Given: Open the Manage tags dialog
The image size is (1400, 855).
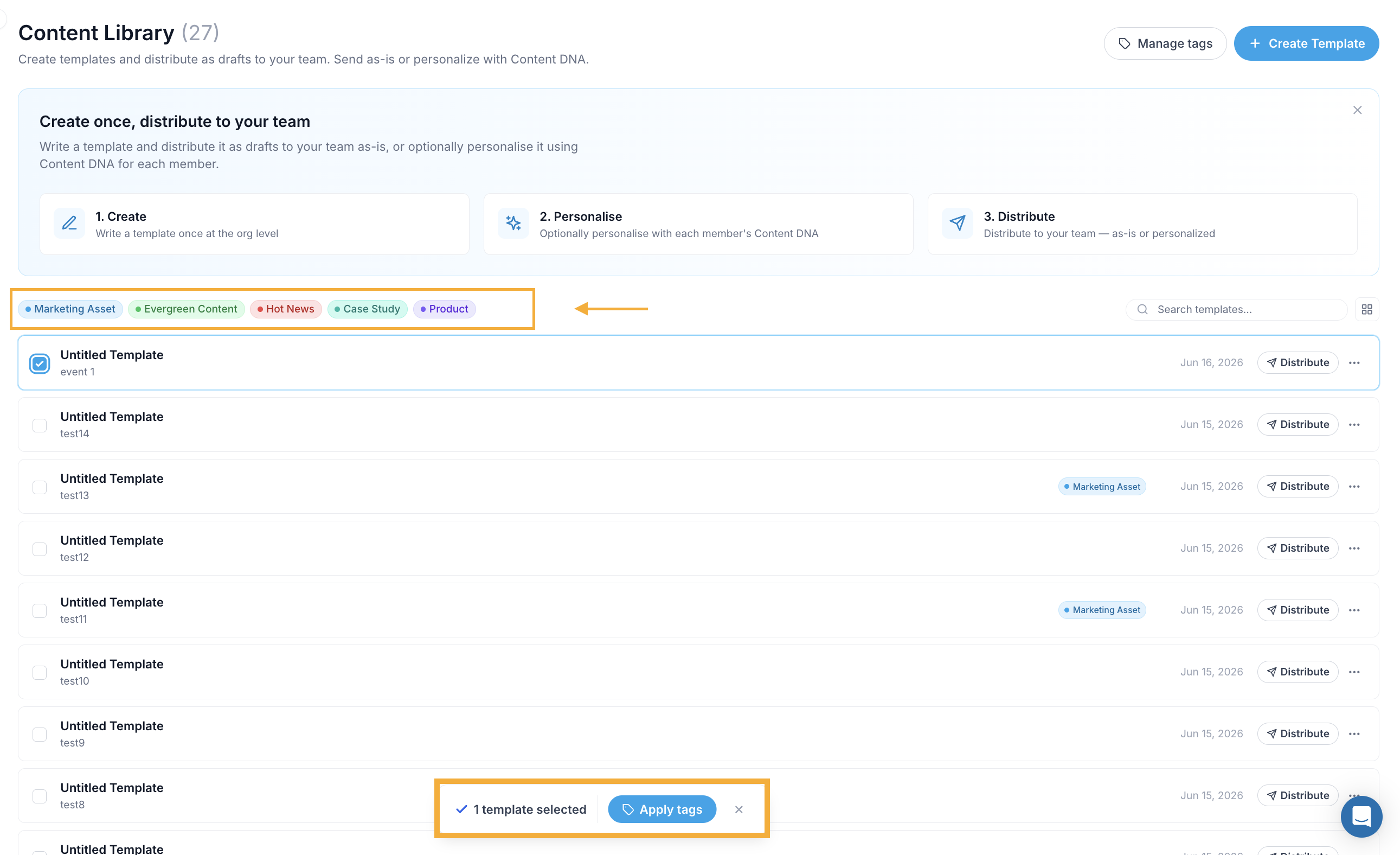Looking at the screenshot, I should (1165, 43).
